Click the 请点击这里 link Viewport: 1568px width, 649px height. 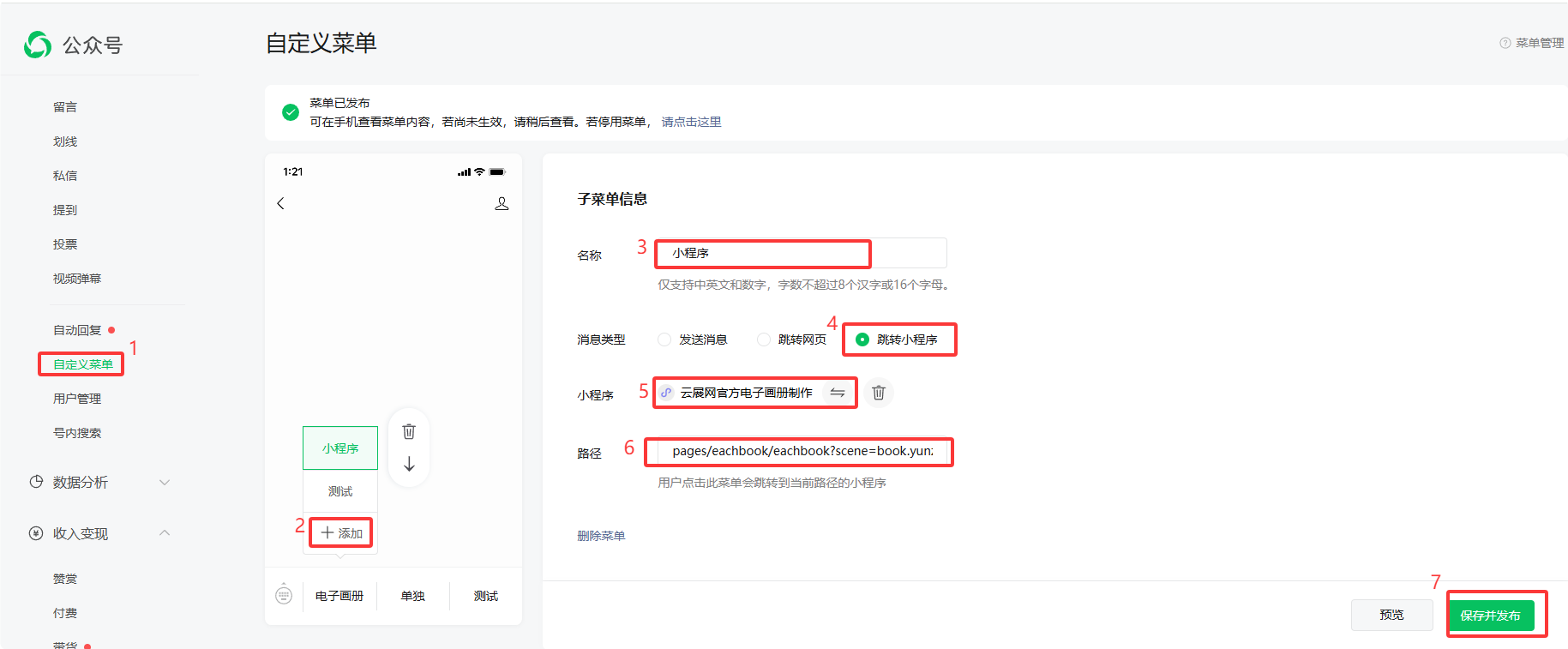(x=691, y=122)
